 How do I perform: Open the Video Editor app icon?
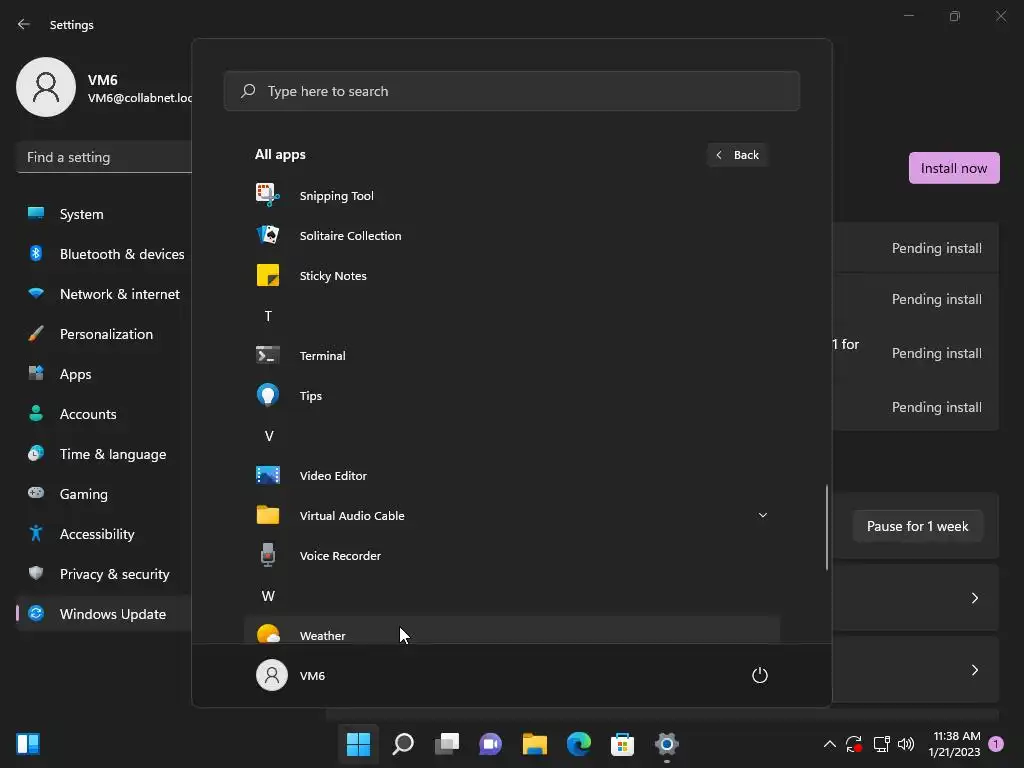(268, 475)
